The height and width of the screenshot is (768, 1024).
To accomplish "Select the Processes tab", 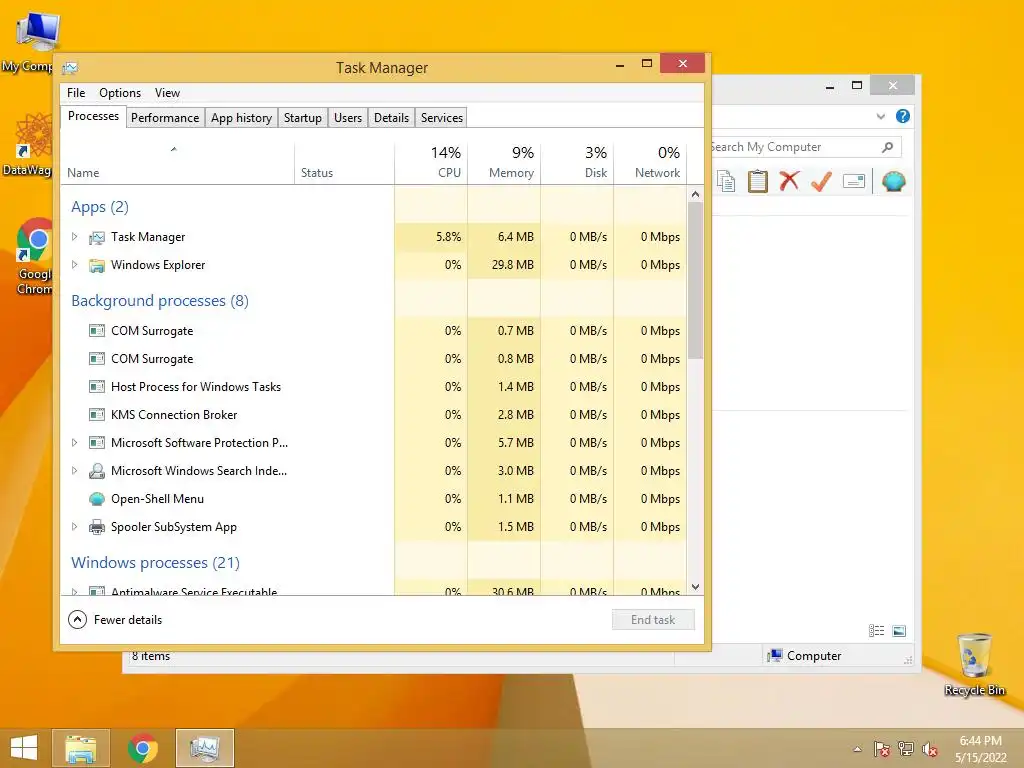I will click(x=93, y=116).
